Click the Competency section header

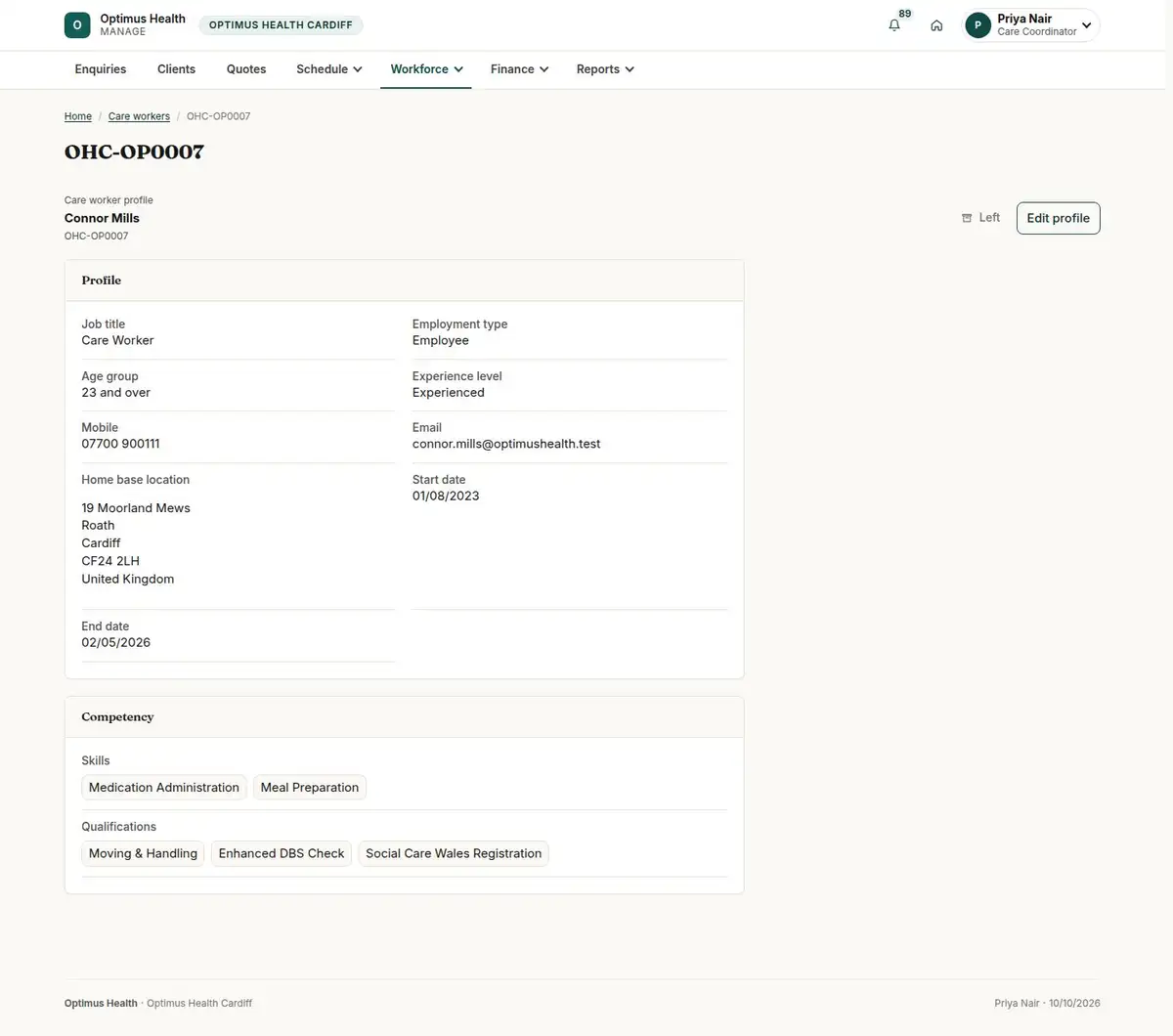click(117, 716)
